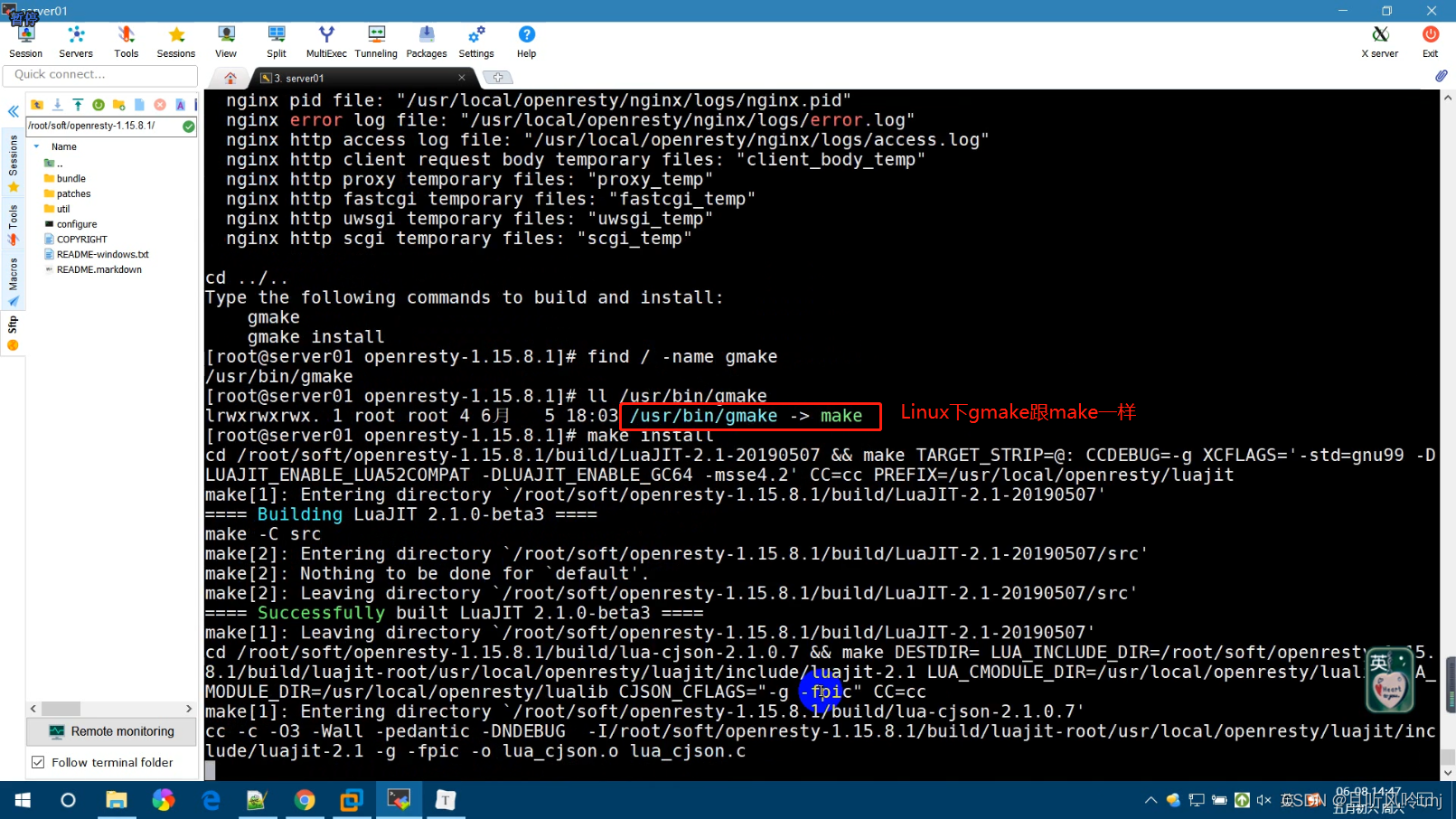This screenshot has width=1456, height=819.
Task: Activate MultiExec mode
Action: click(x=326, y=42)
